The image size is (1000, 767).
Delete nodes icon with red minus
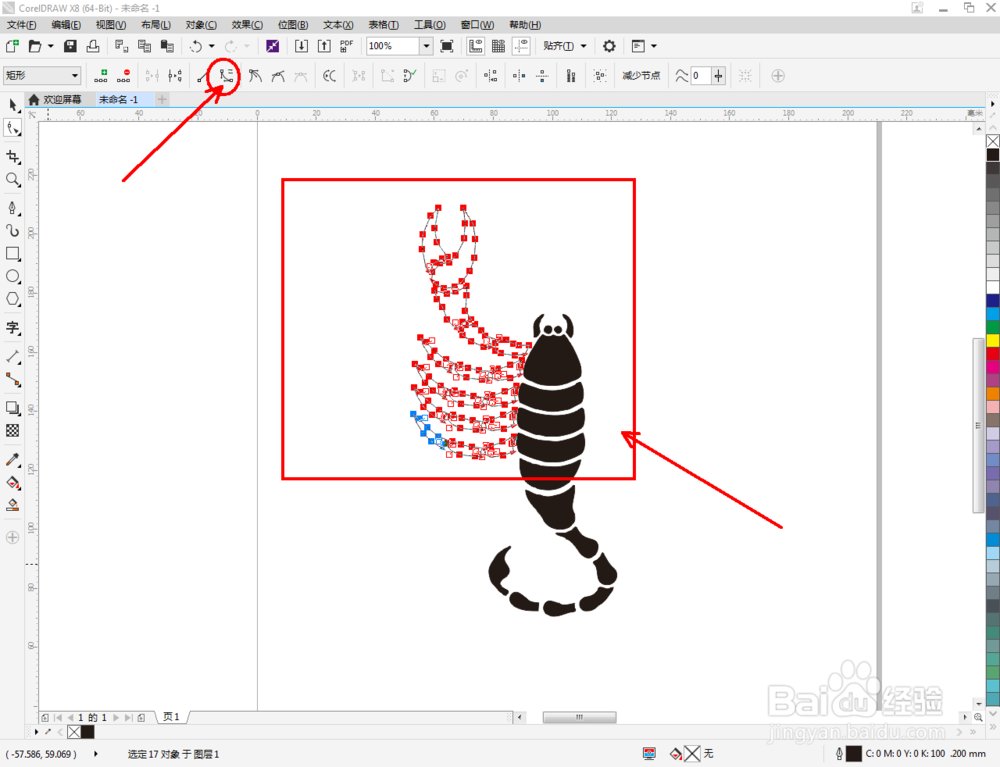[124, 76]
